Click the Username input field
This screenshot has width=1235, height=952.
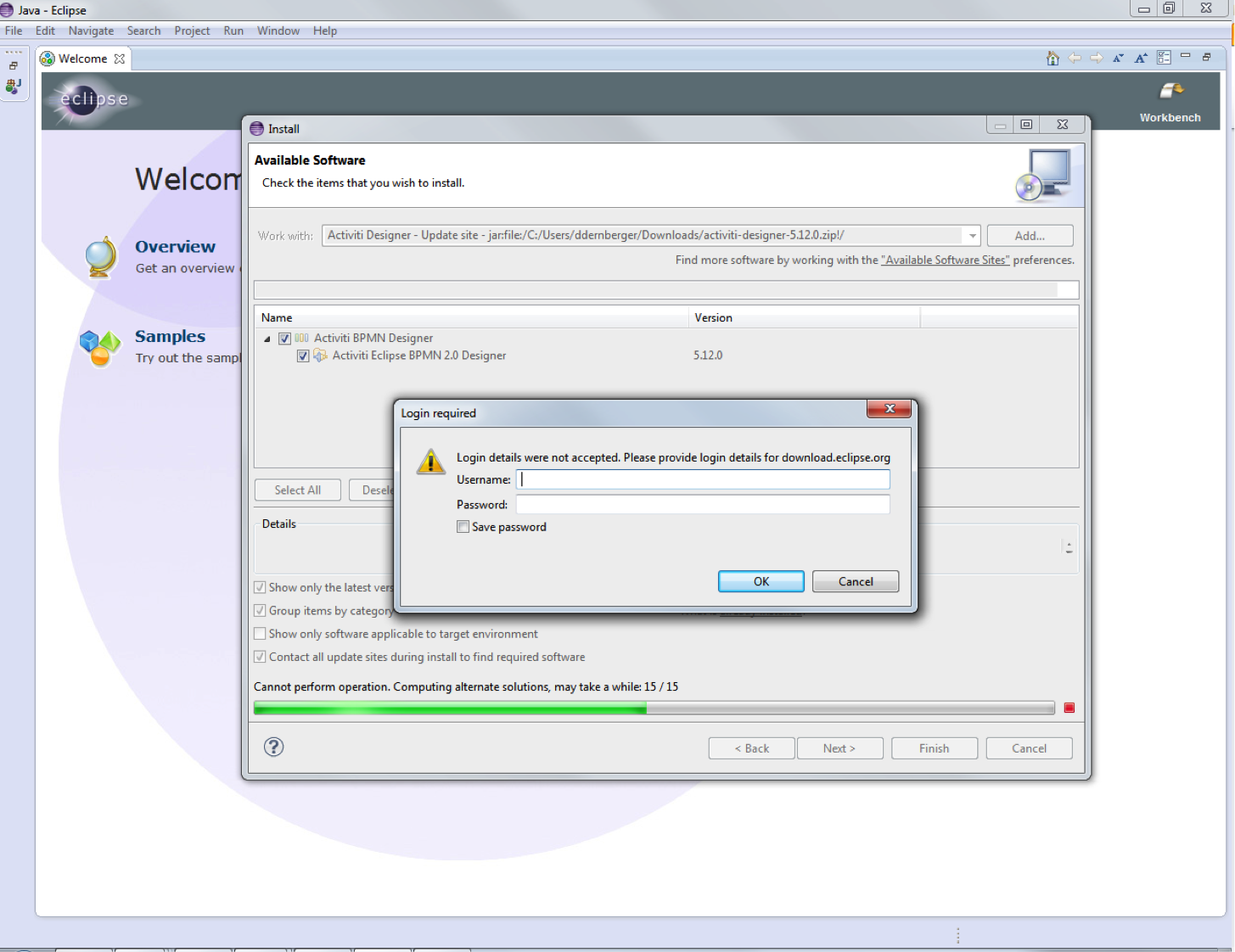[703, 479]
